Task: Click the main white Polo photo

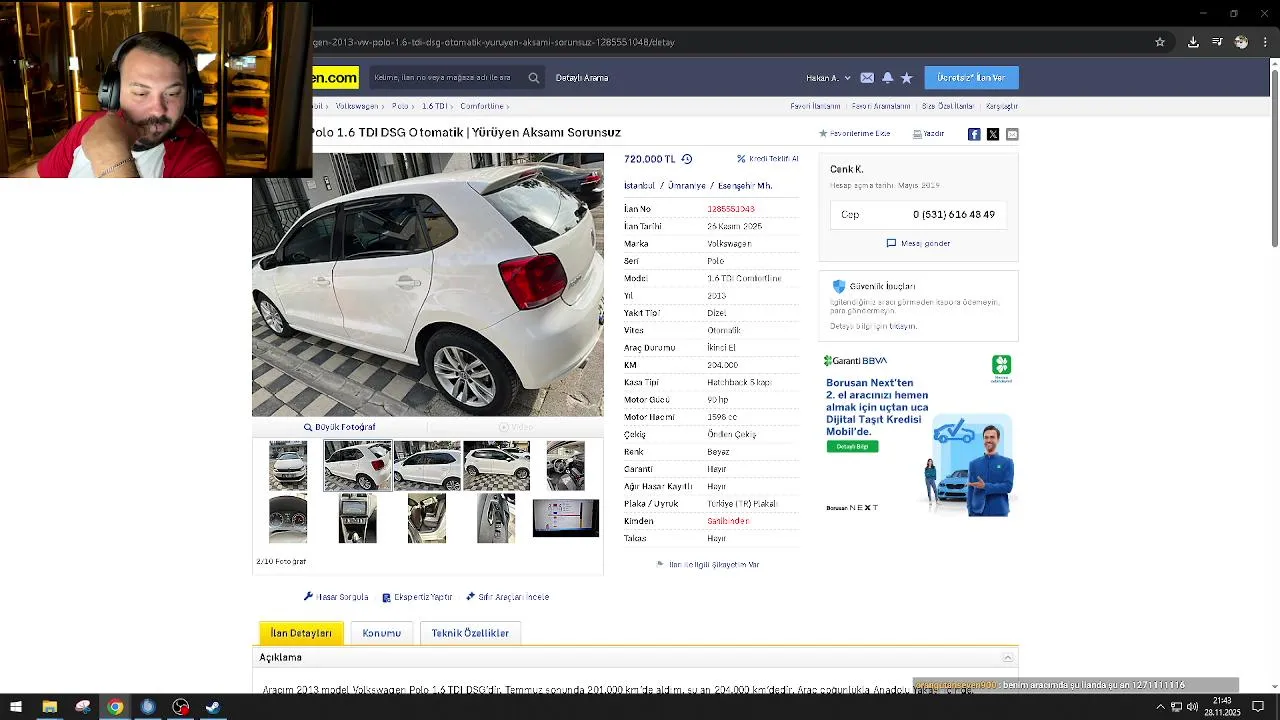Action: click(428, 285)
